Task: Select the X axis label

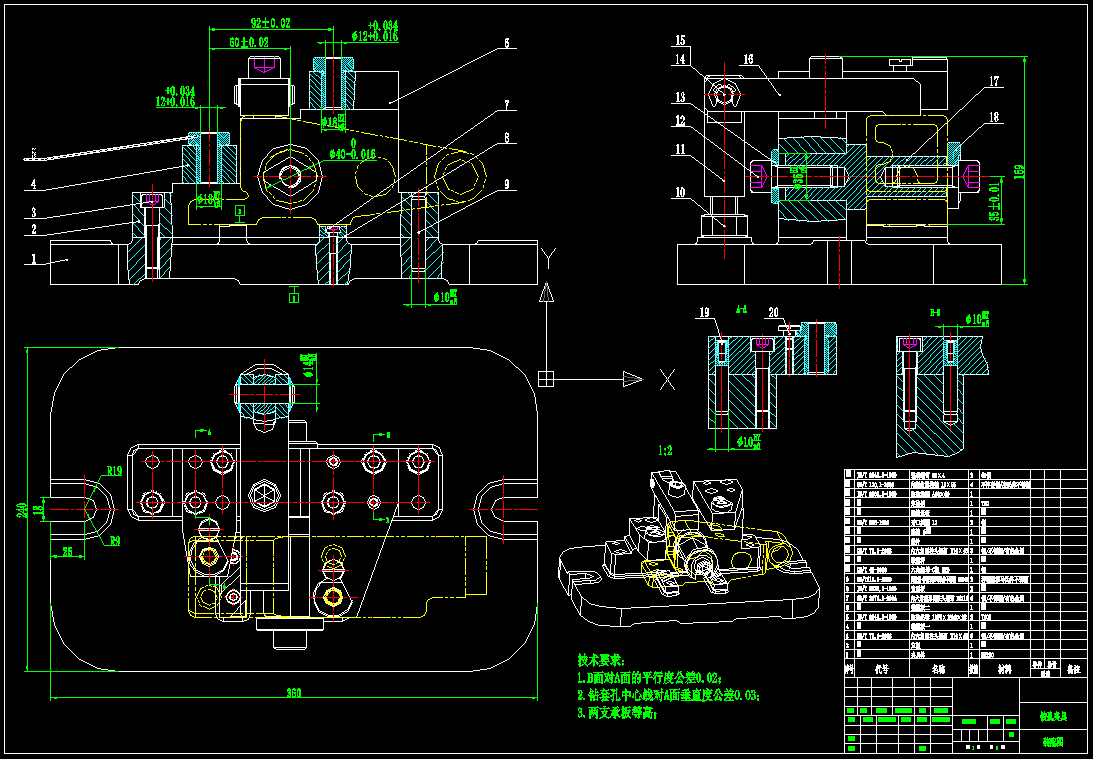Action: coord(667,379)
